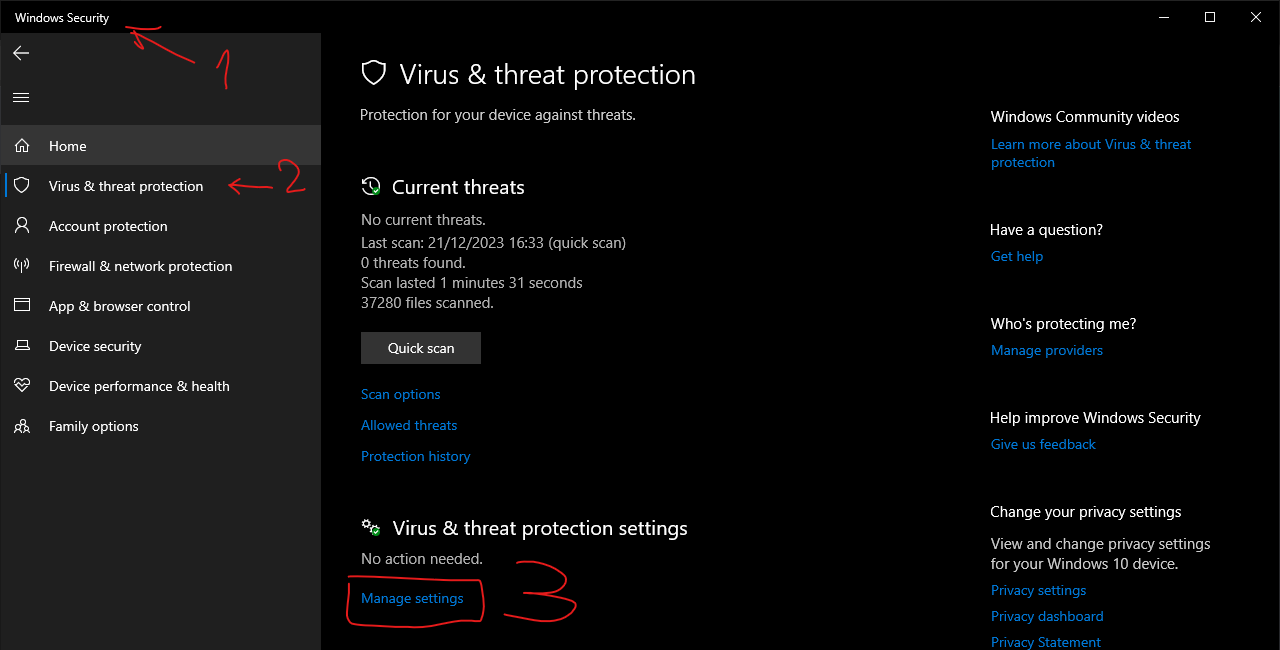This screenshot has width=1280, height=650.
Task: Run a Quick scan
Action: click(421, 348)
